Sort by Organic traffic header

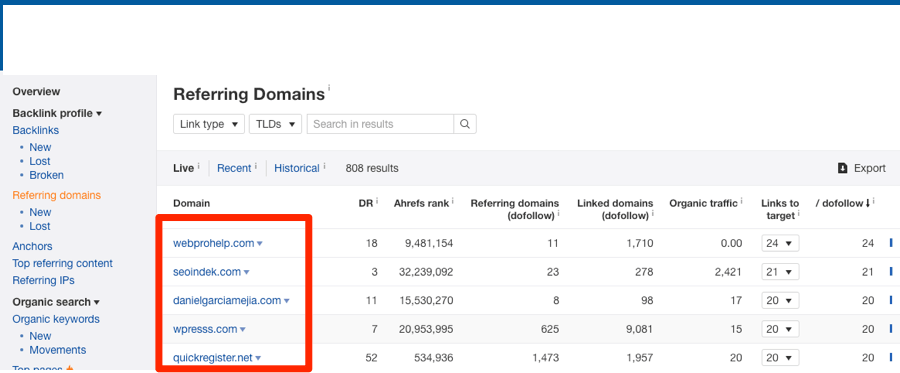pos(703,203)
